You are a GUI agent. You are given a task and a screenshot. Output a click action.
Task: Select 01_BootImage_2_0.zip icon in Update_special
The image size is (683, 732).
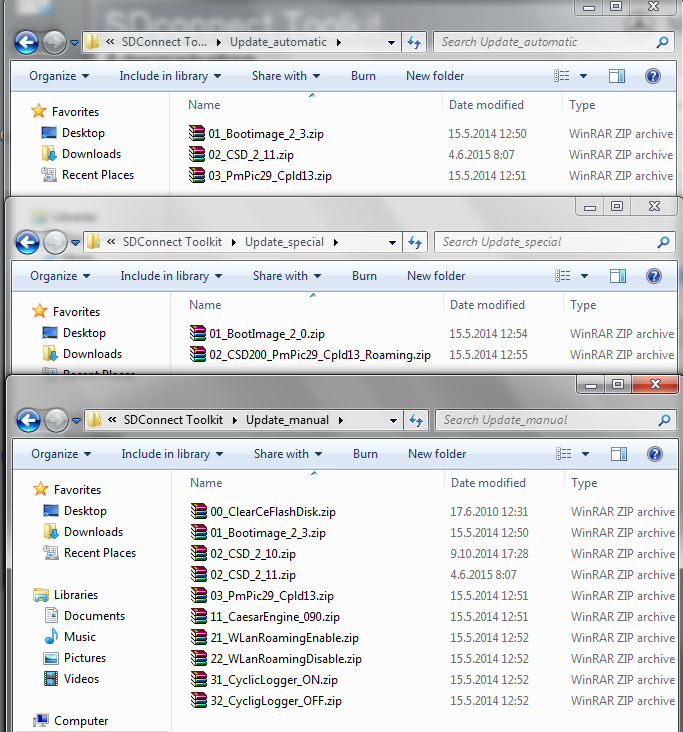pyautogui.click(x=198, y=333)
